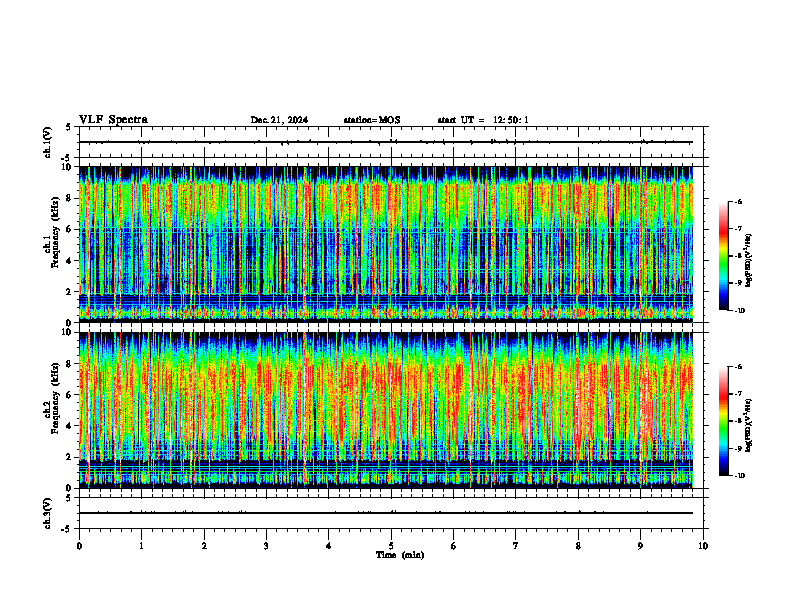
Task: Click the time axis tick label "2"
Action: point(204,546)
